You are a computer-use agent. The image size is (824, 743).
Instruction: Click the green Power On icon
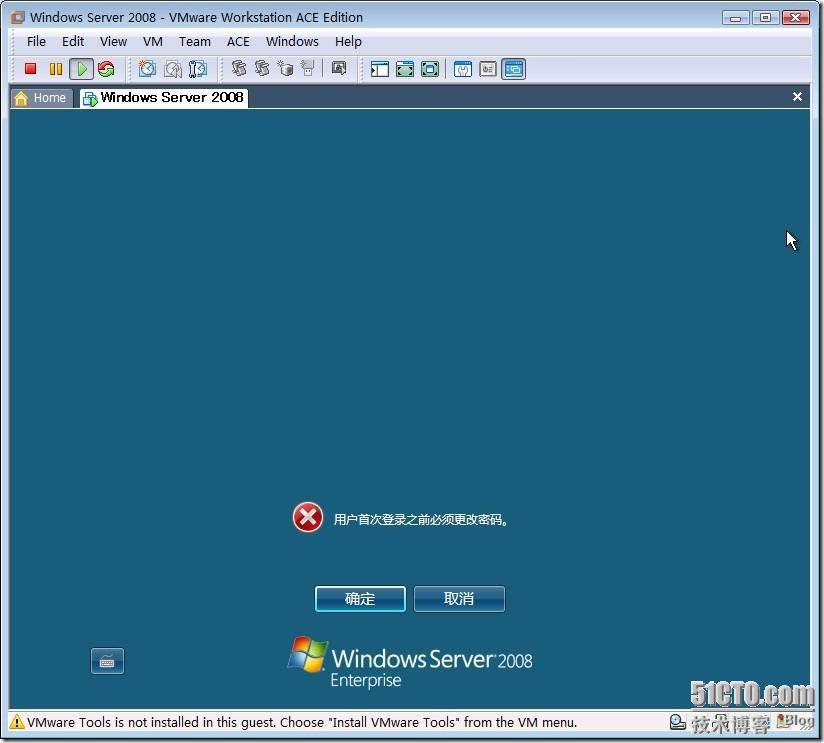81,69
